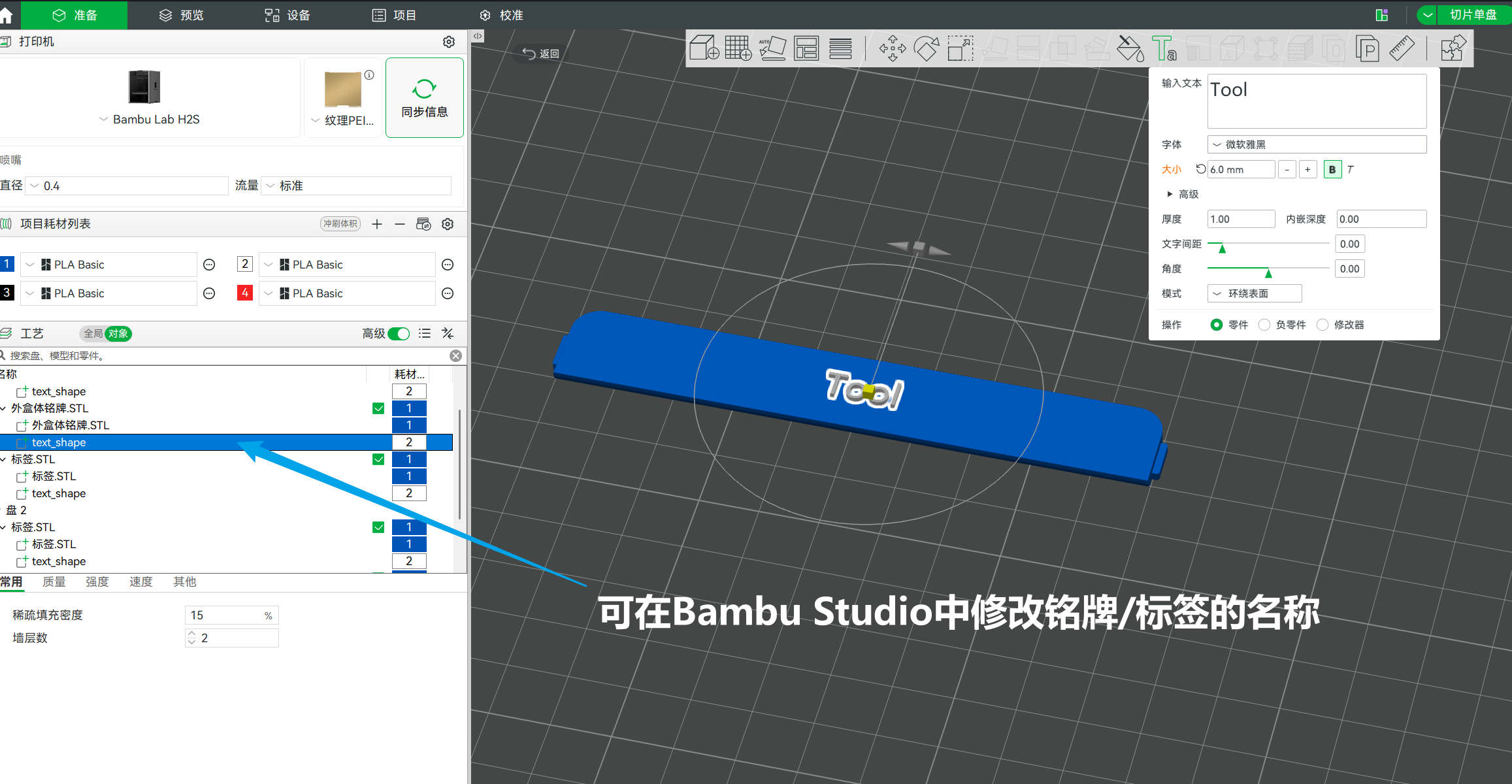
Task: Adjust the 角度 angle slider
Action: 1268,270
